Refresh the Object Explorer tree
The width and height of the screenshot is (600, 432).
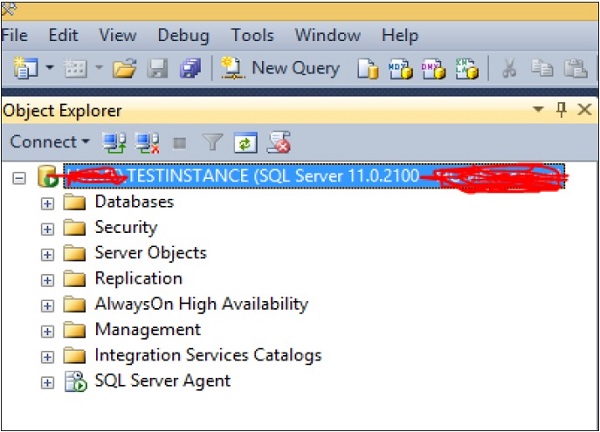246,143
